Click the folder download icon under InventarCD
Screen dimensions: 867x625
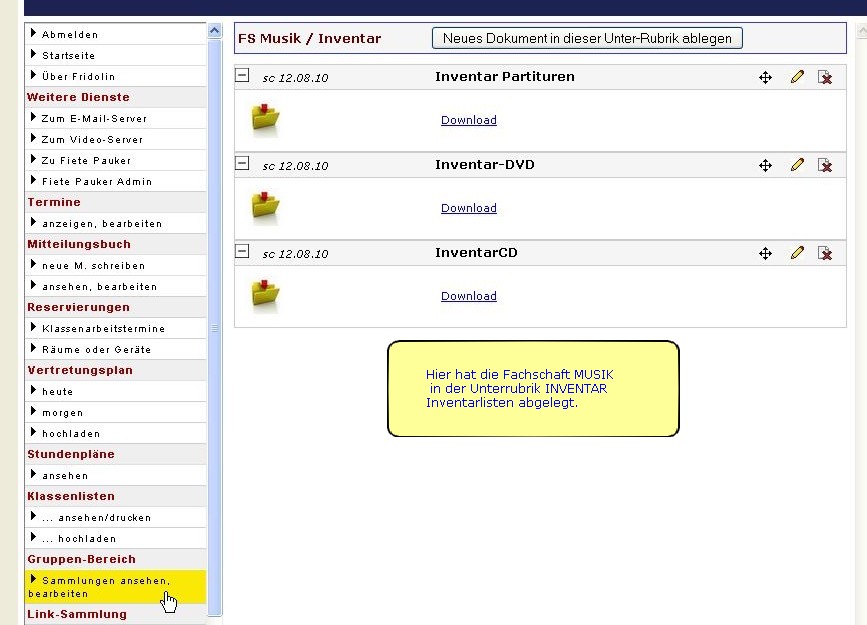[265, 296]
